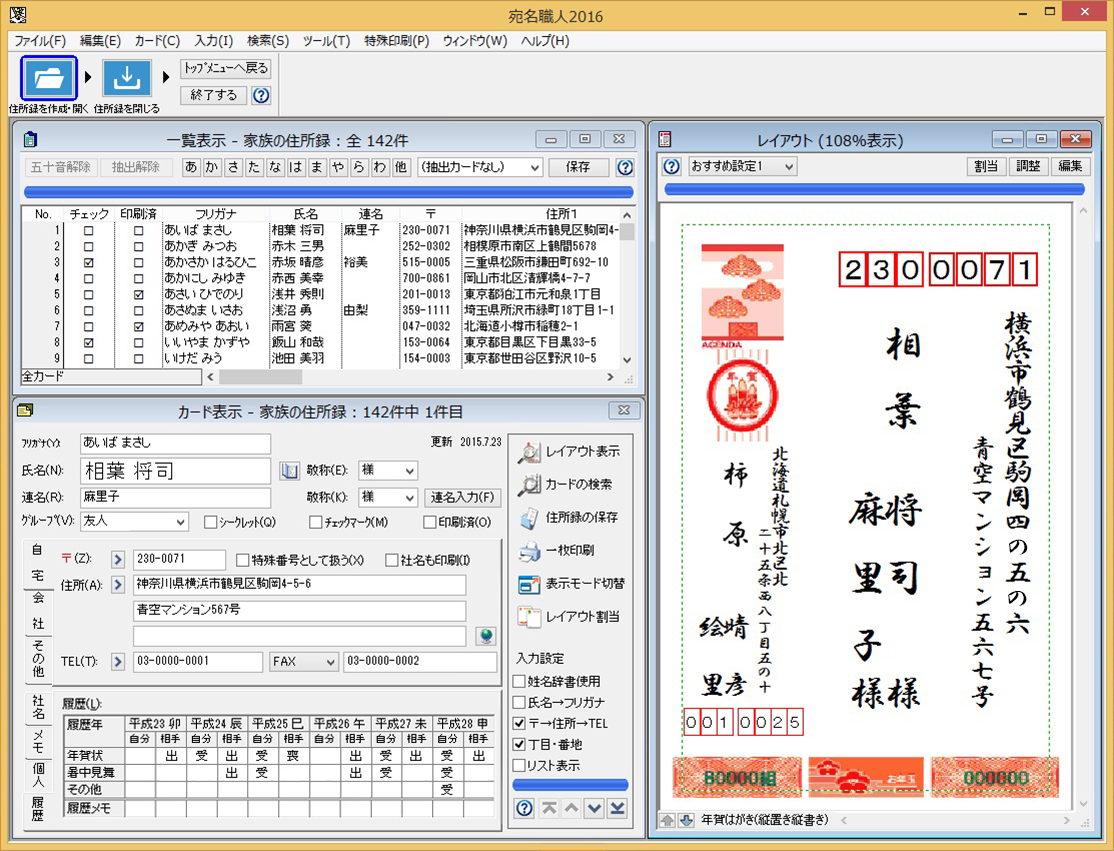Click 連名入力(F) button
Image resolution: width=1114 pixels, height=851 pixels.
(462, 497)
